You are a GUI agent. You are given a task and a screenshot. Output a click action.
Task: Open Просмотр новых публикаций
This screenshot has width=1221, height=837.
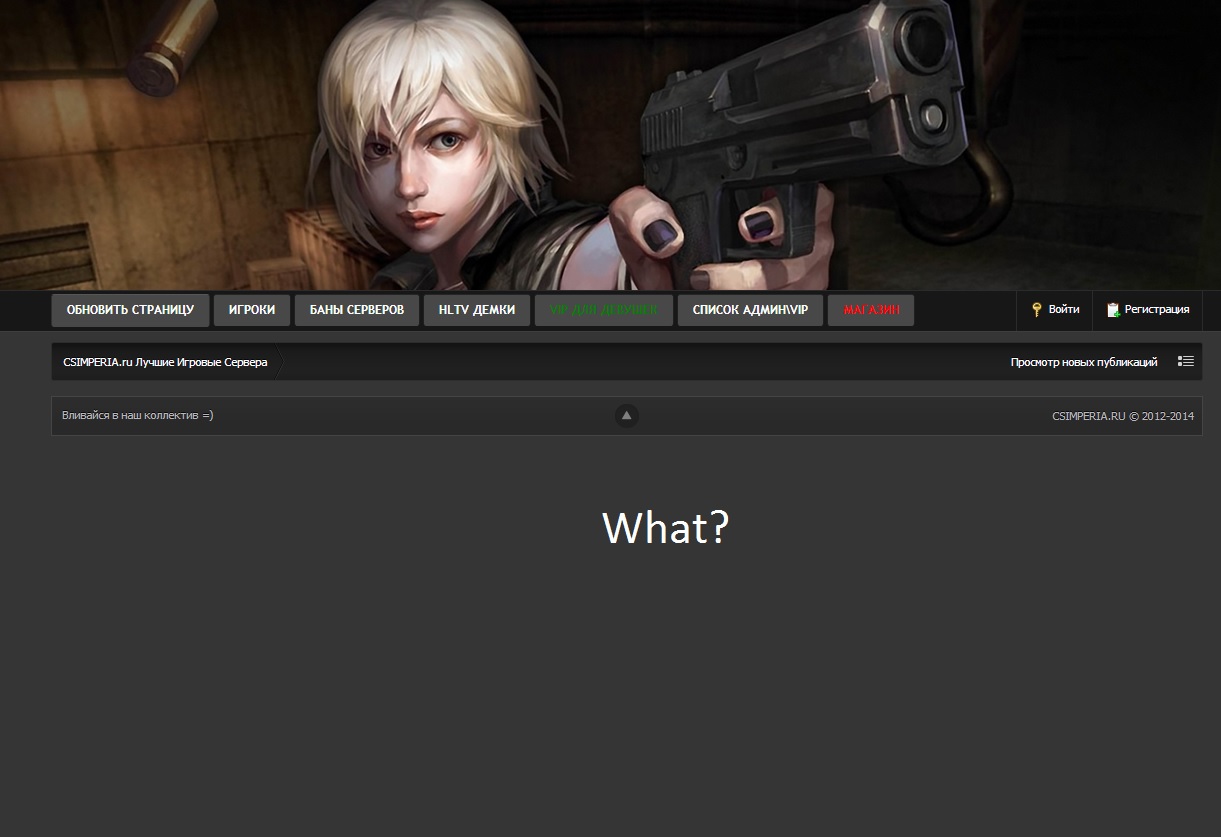tap(1084, 362)
